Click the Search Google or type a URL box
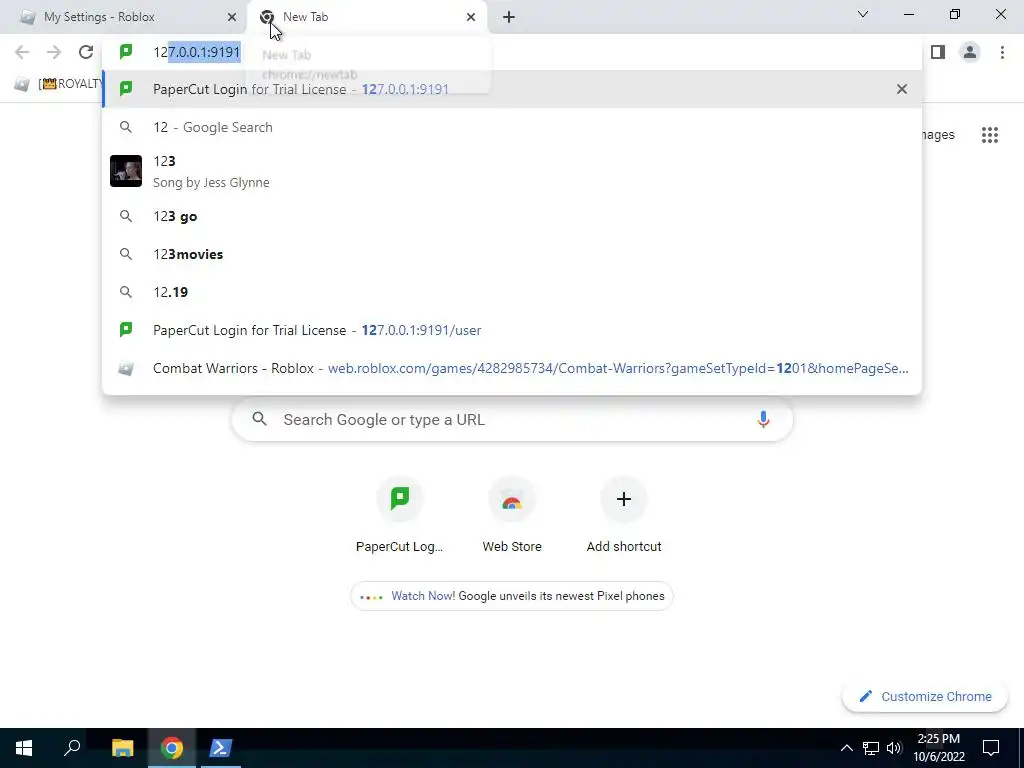The height and width of the screenshot is (768, 1024). point(512,419)
